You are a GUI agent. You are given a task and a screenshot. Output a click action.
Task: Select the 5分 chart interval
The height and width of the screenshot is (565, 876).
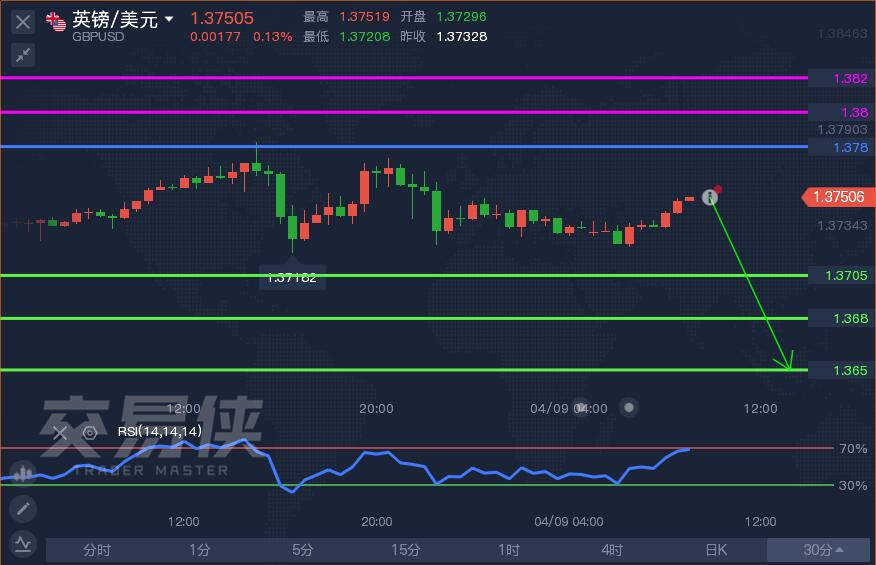[303, 550]
